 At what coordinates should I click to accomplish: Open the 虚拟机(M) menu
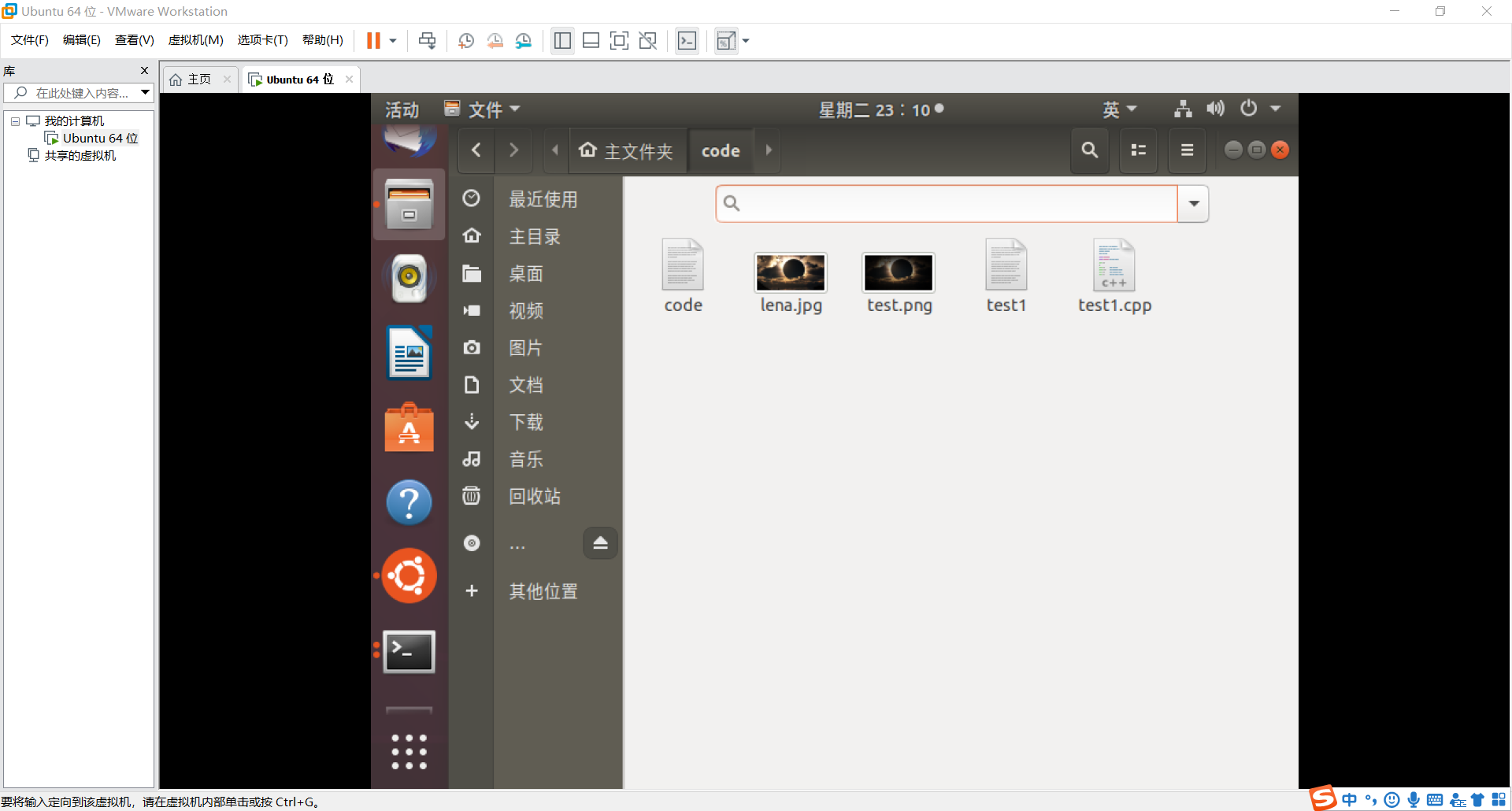click(195, 40)
